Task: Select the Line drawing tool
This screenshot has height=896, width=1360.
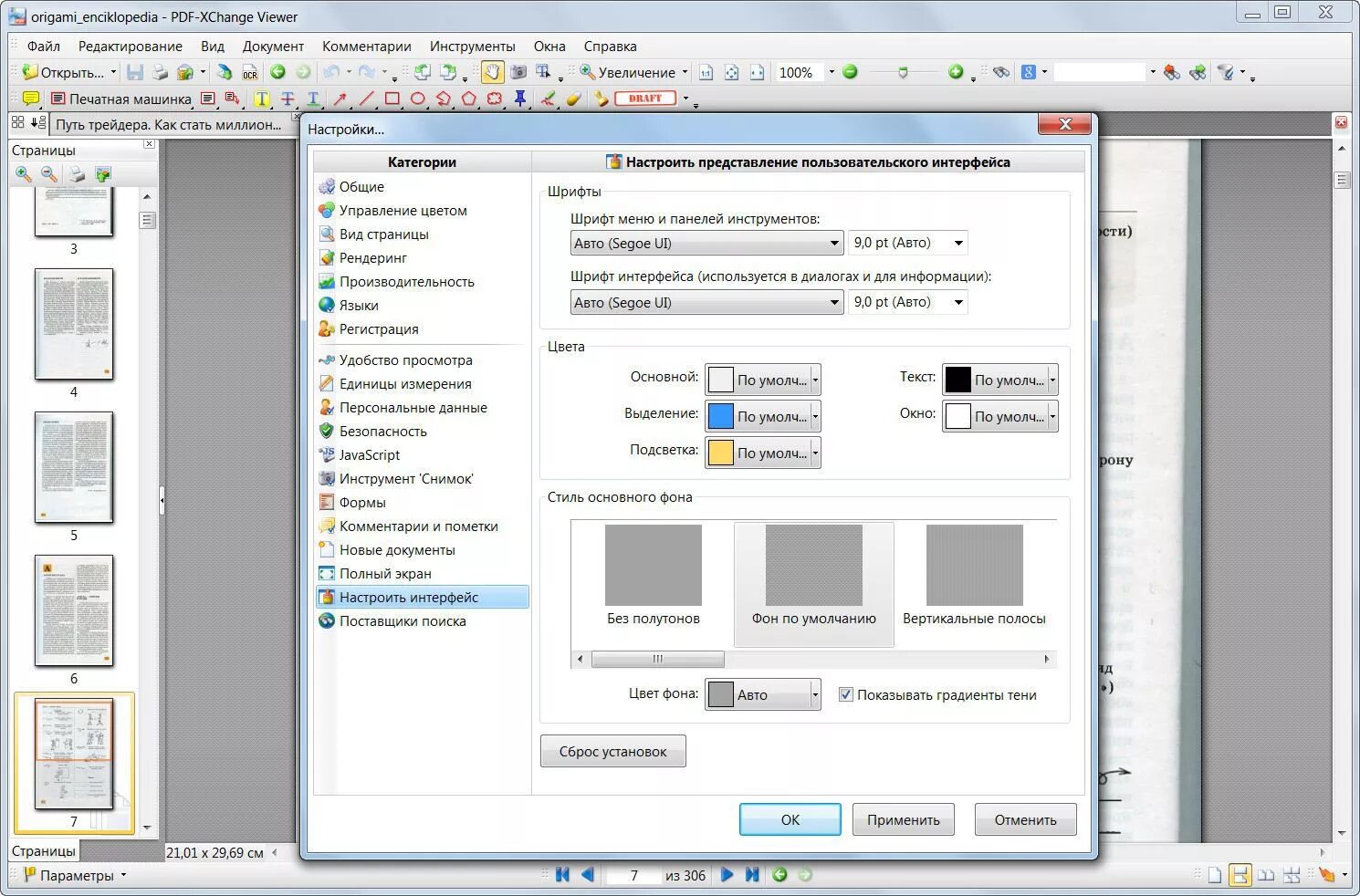Action: 366,99
